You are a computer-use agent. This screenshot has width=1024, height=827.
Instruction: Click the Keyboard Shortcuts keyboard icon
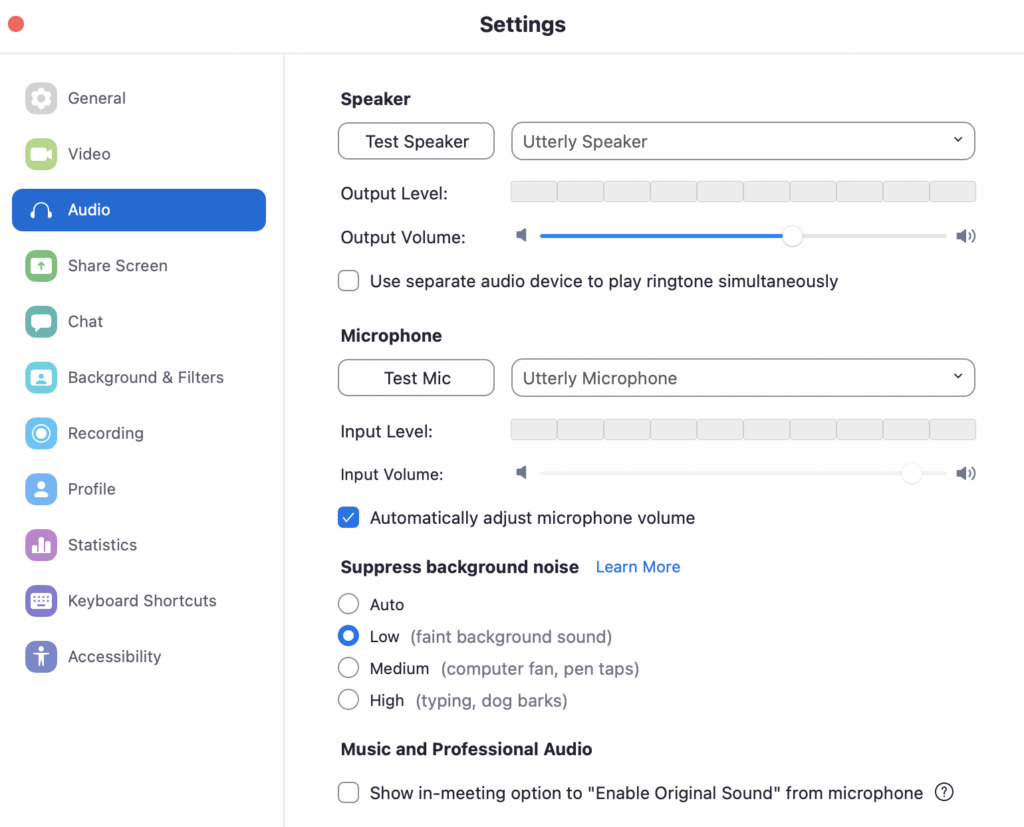(41, 601)
